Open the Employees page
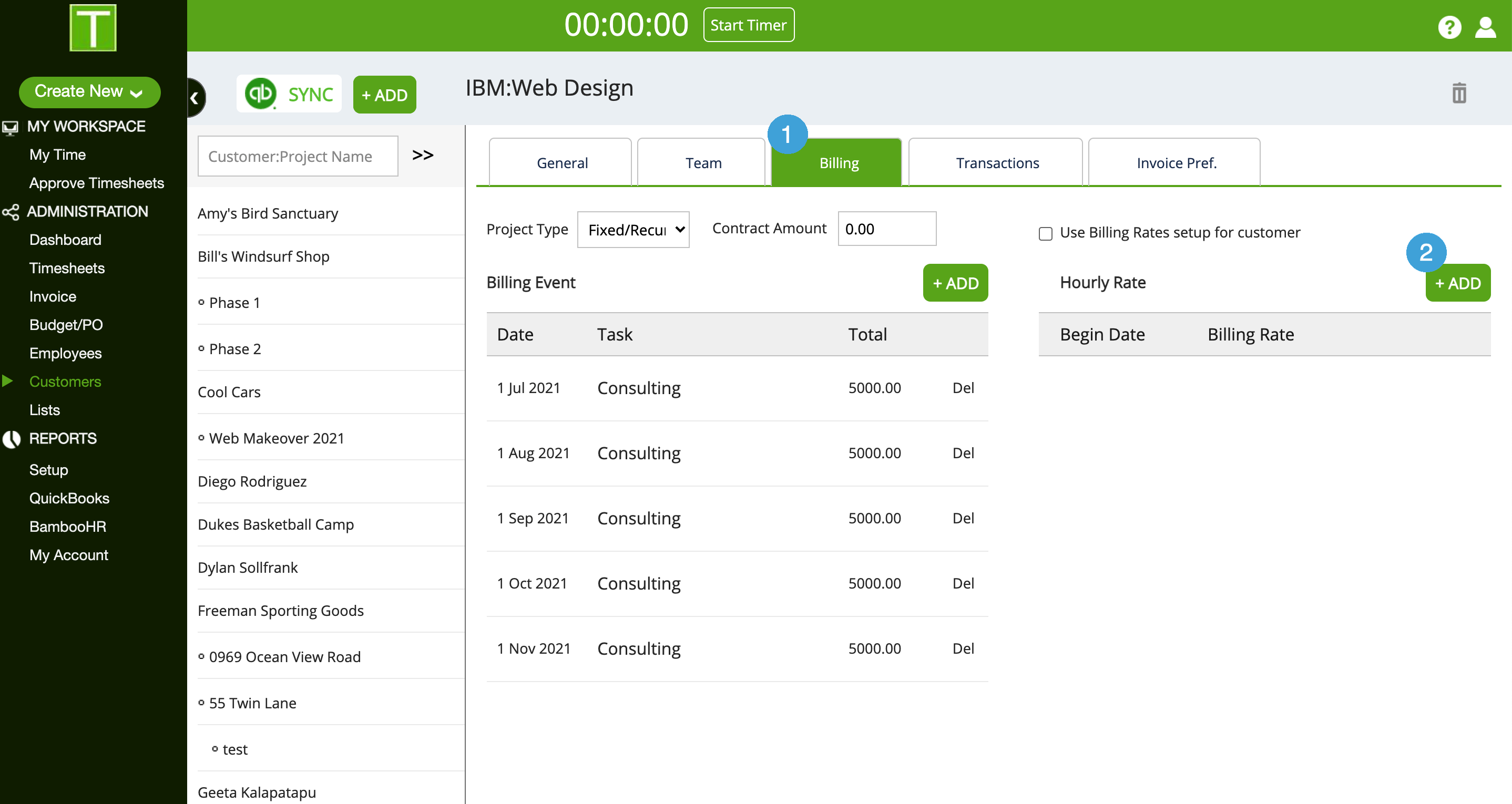The width and height of the screenshot is (1512, 804). (x=65, y=353)
